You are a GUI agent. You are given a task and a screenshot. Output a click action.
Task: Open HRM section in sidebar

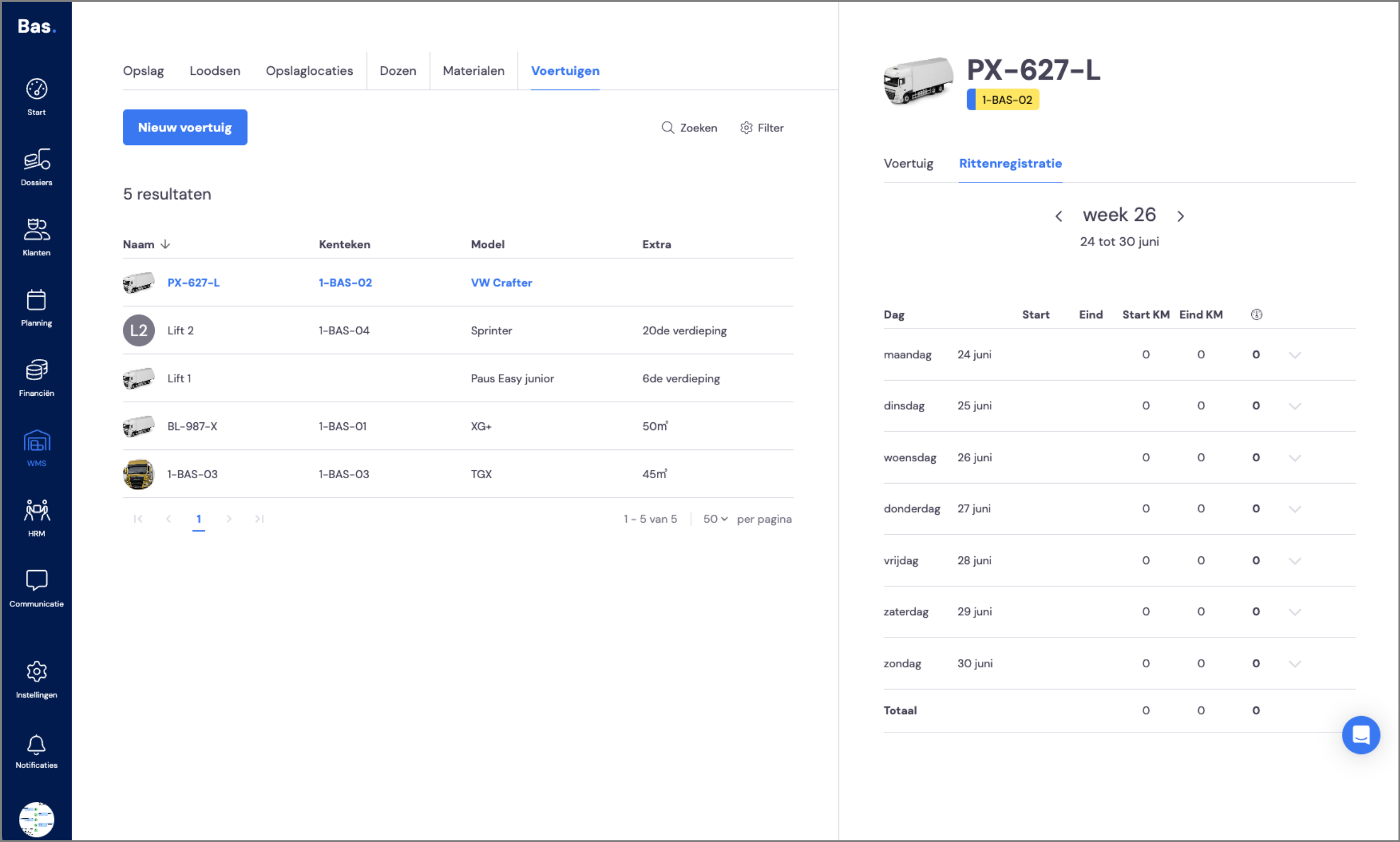tap(36, 518)
